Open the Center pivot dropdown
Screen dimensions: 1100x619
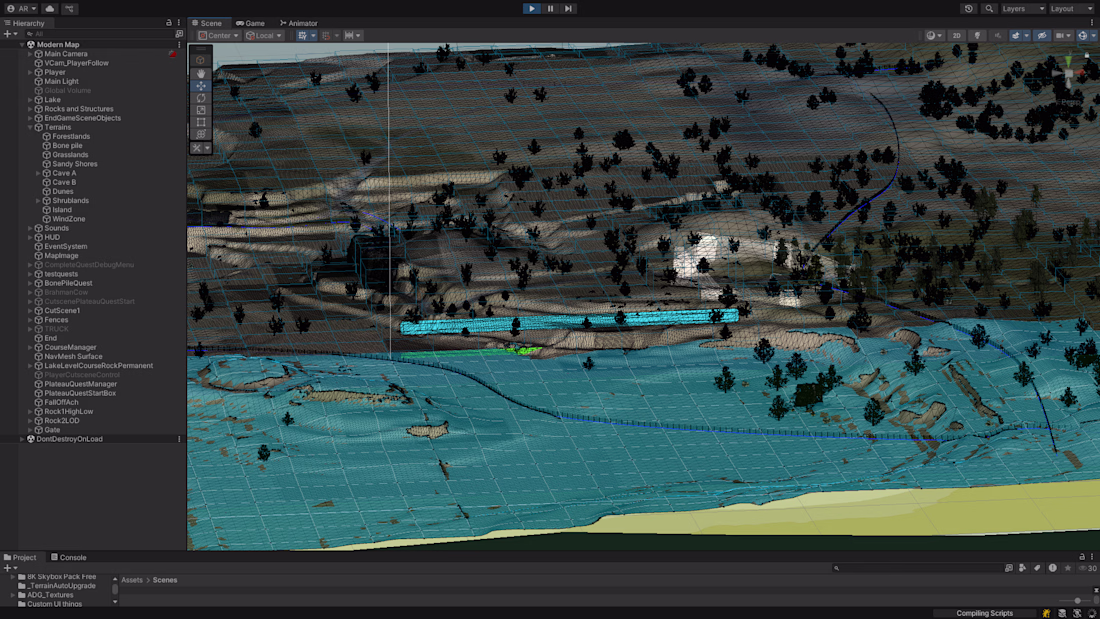(219, 35)
